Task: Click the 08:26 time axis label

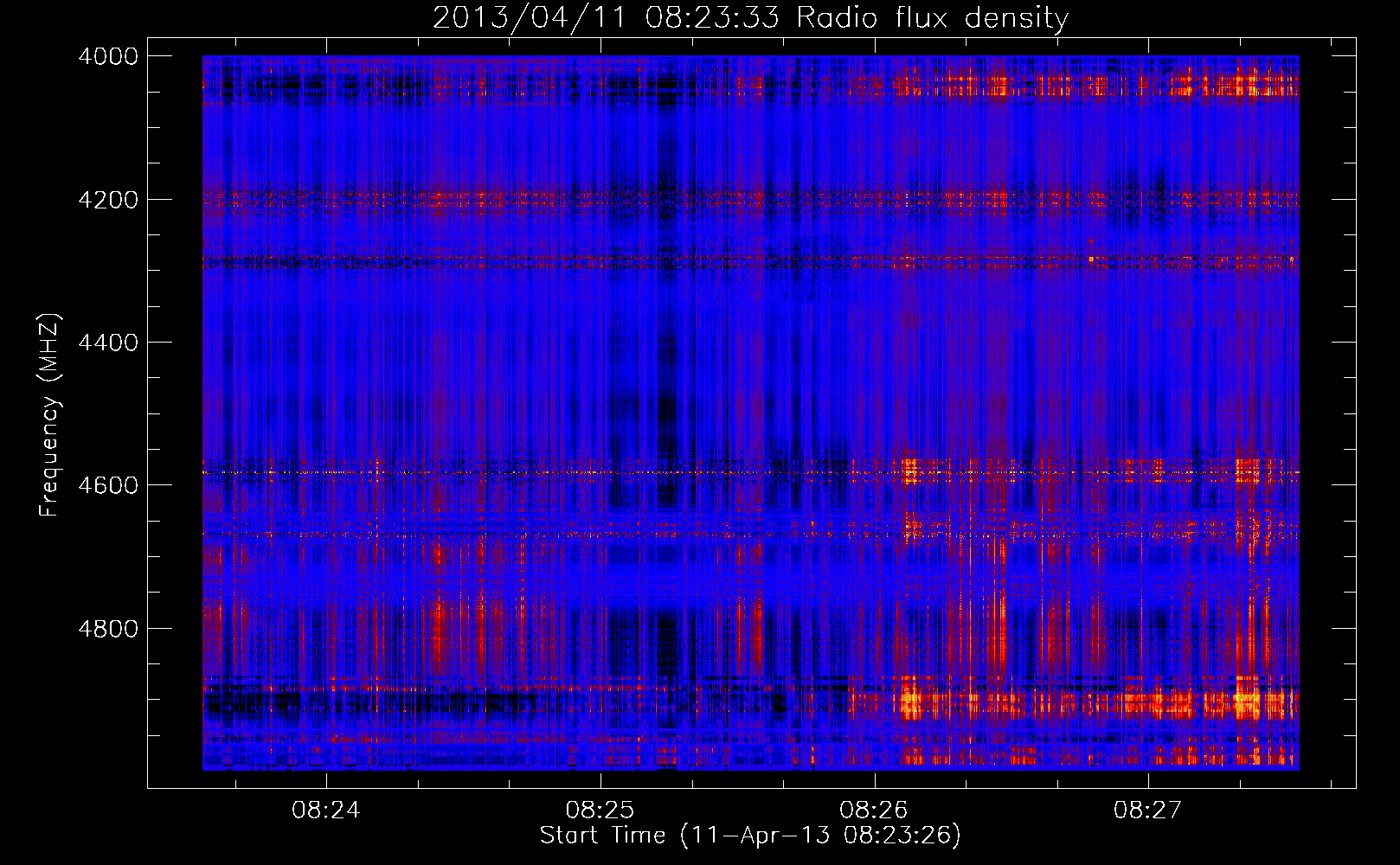Action: [x=874, y=811]
